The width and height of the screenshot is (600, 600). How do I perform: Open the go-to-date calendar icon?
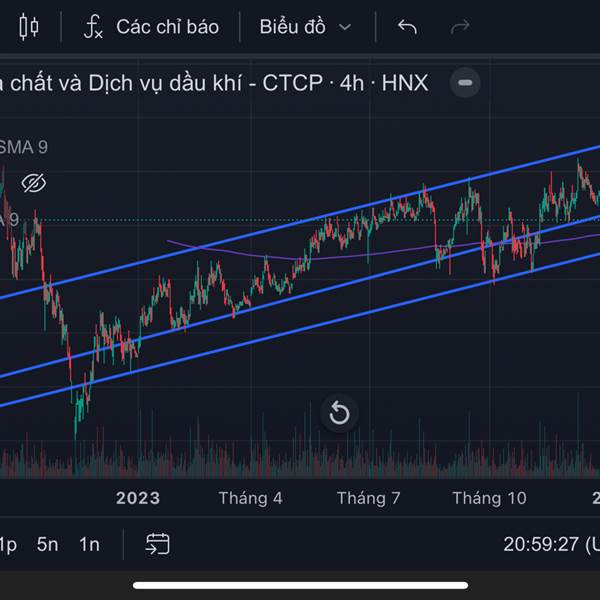pos(157,544)
